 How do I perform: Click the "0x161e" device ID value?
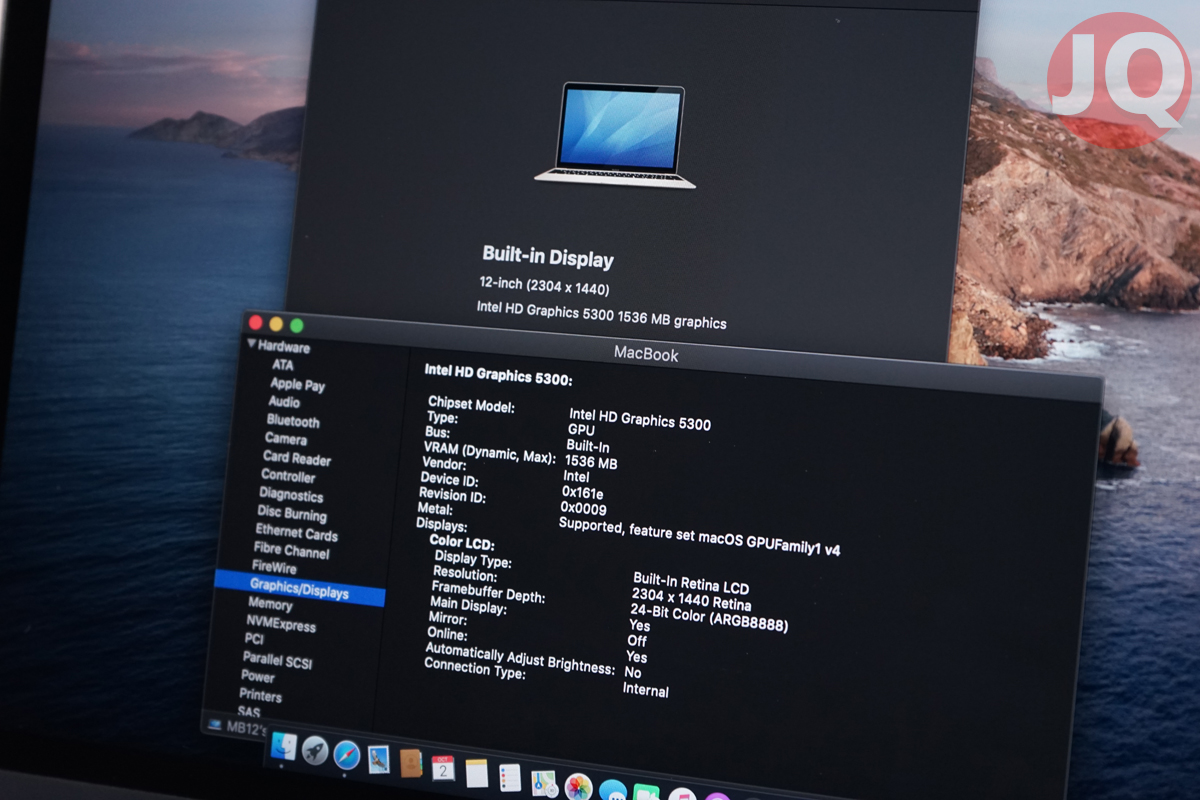point(582,493)
